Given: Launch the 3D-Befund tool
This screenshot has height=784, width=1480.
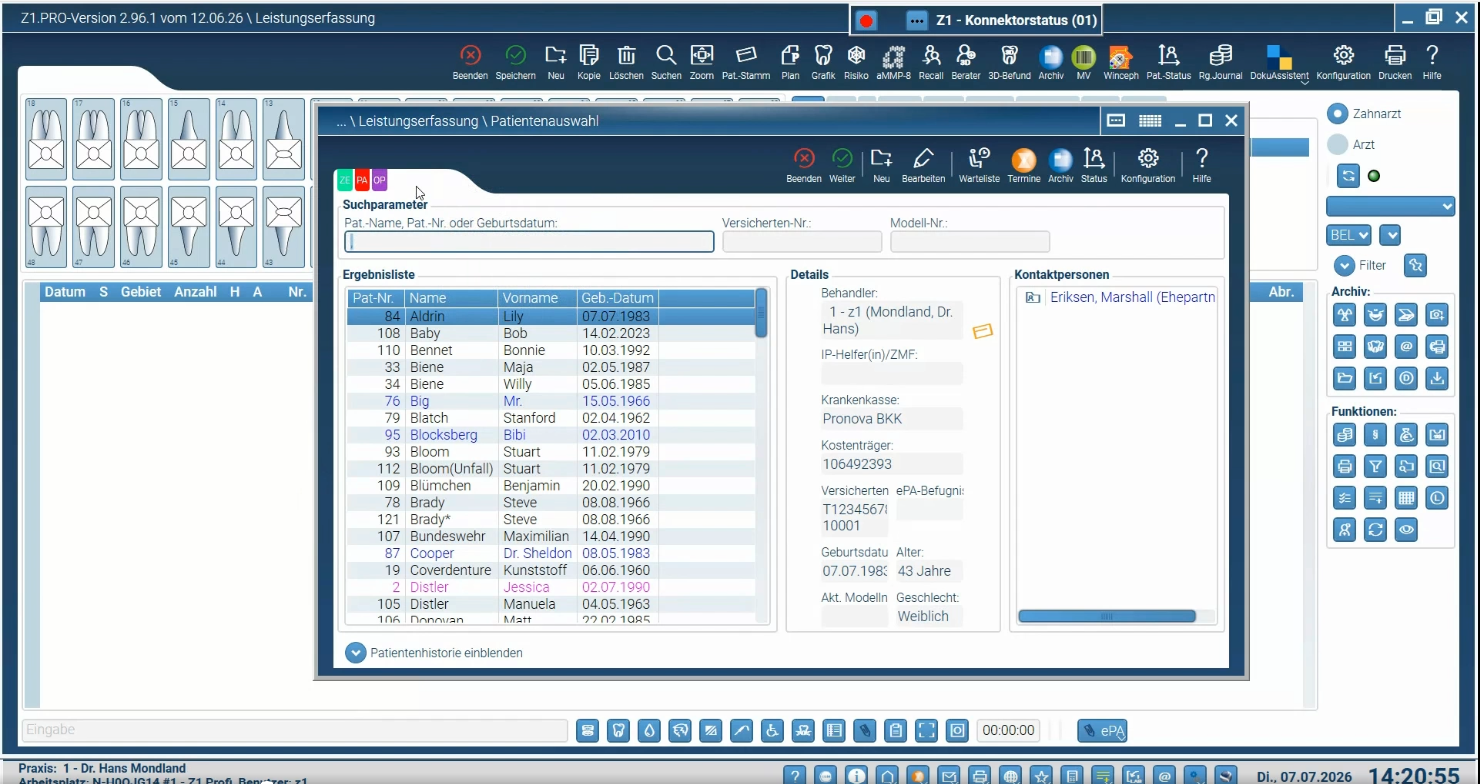Looking at the screenshot, I should [1009, 61].
